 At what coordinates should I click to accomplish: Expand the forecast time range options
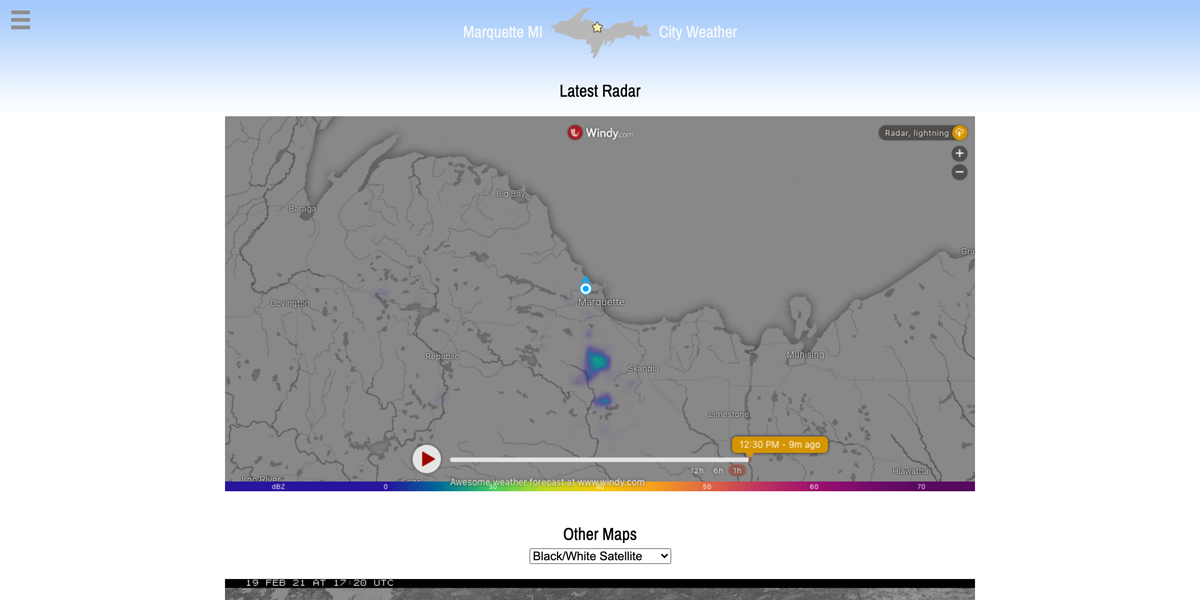click(x=695, y=469)
